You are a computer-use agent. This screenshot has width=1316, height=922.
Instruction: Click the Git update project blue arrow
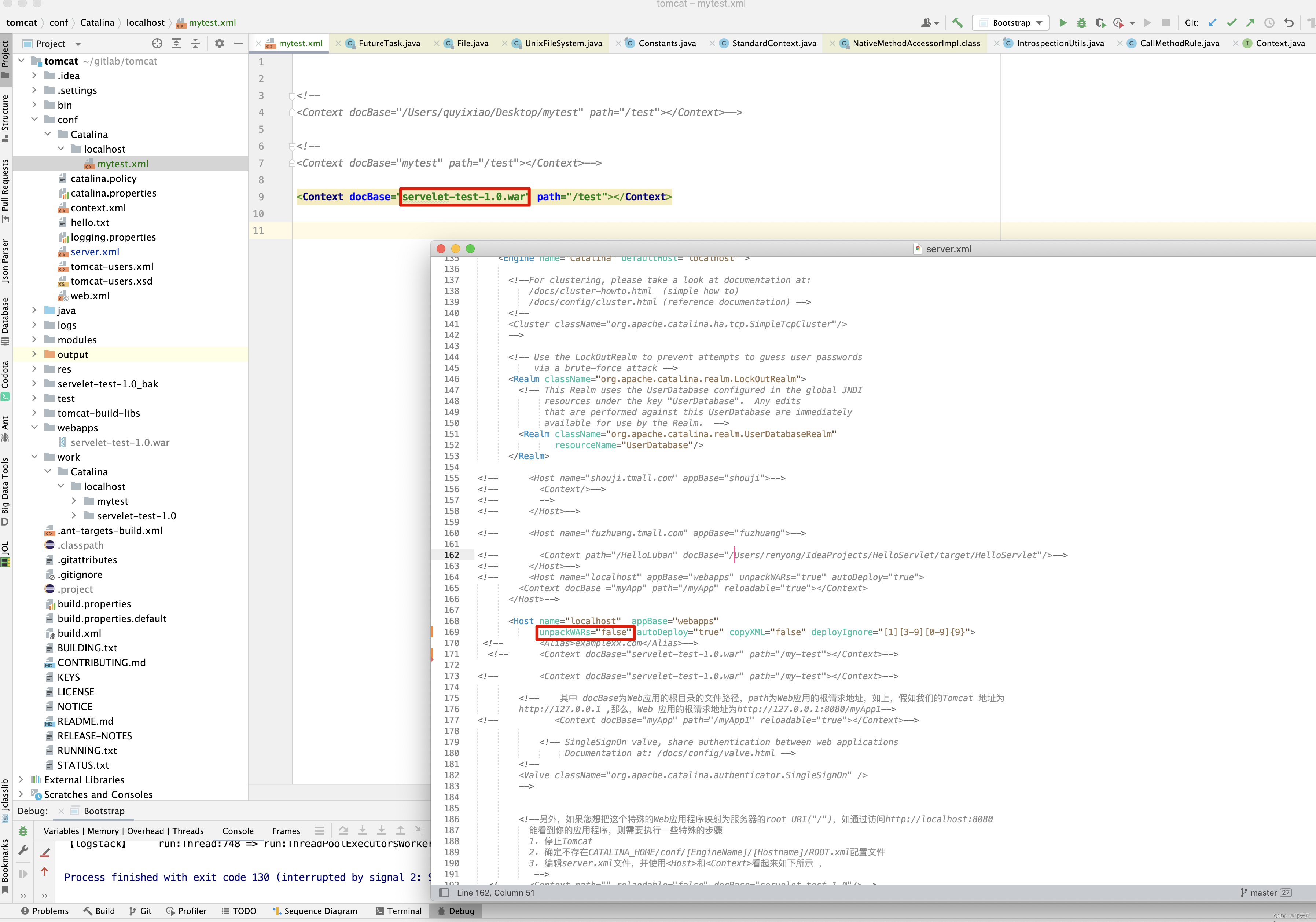pos(1212,23)
